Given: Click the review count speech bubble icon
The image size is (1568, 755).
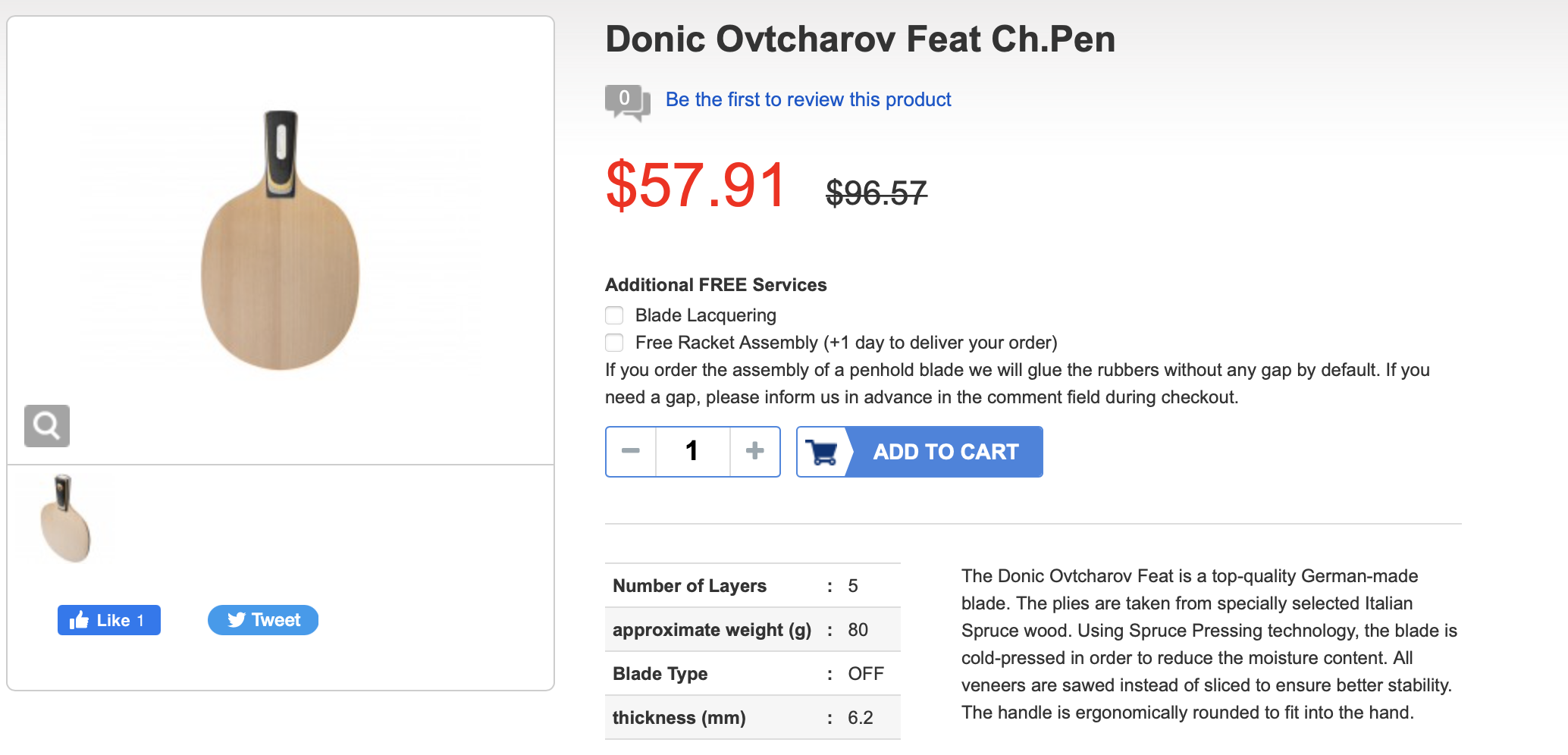Looking at the screenshot, I should (627, 102).
